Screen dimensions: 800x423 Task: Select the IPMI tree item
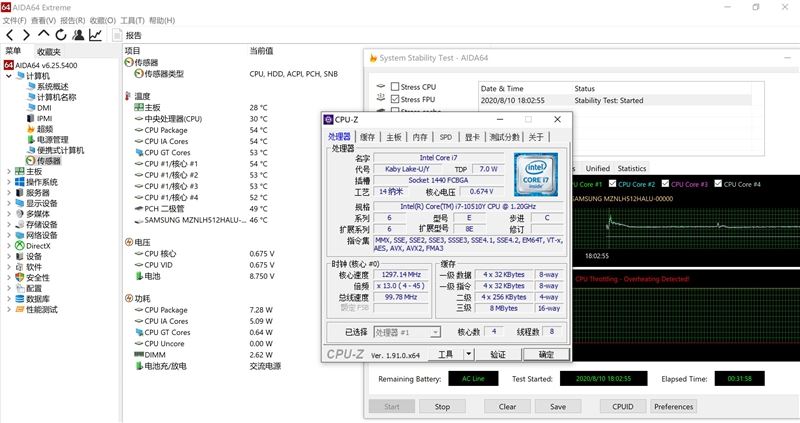(x=44, y=118)
